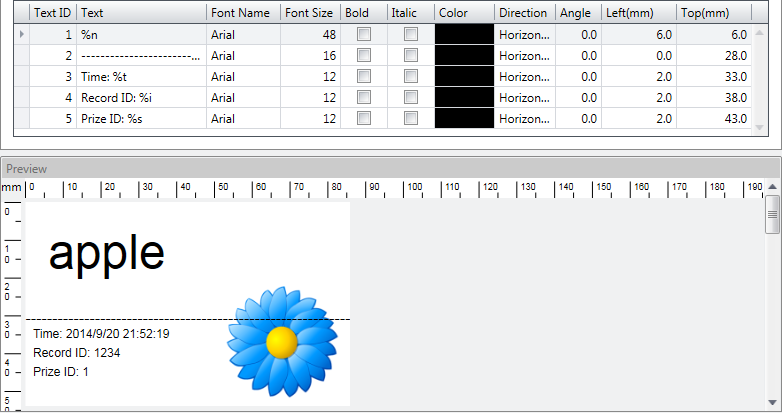Click the text grid's scroll down arrow
Viewport: 782px width, 413px height.
[x=758, y=128]
